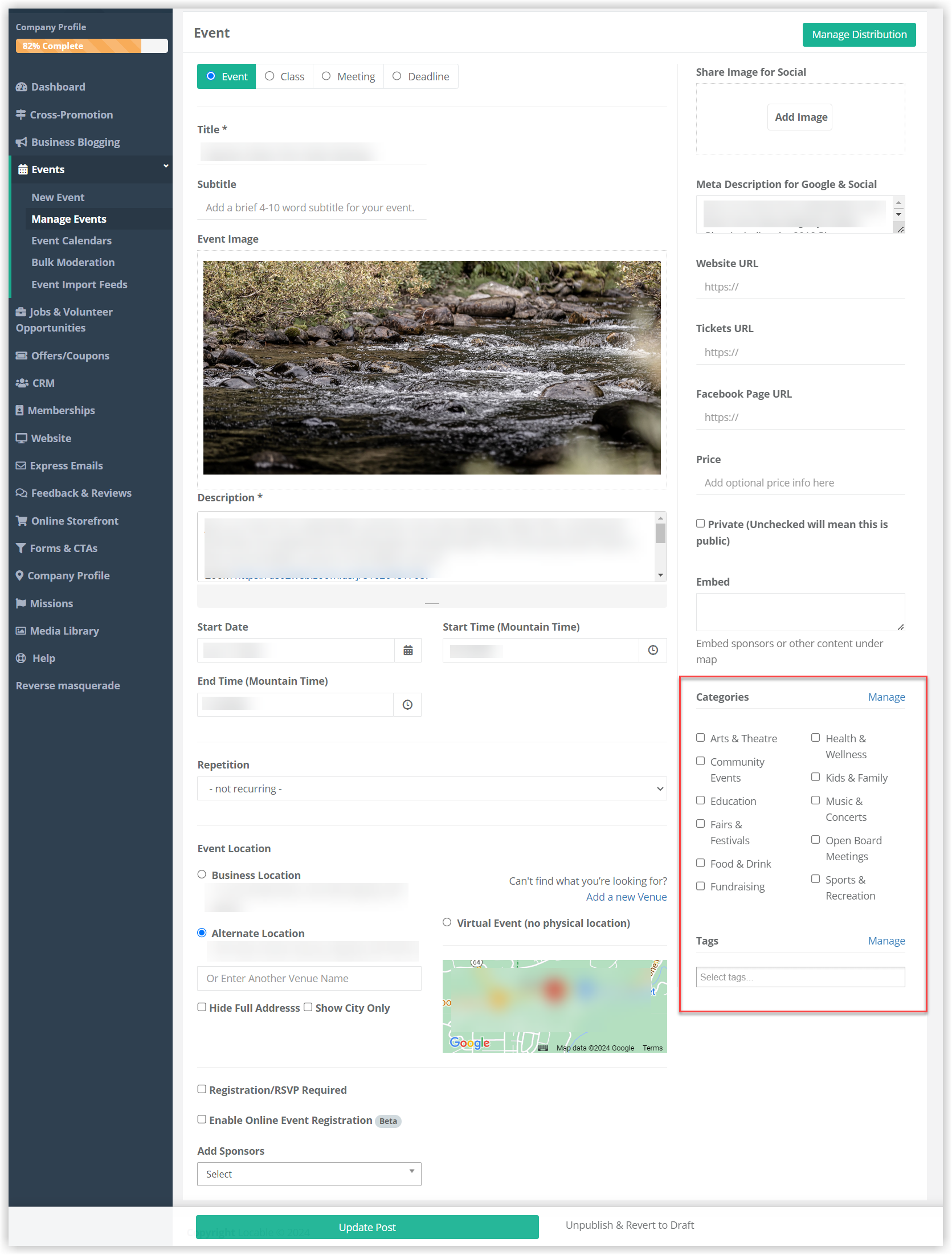This screenshot has width=952, height=1255.
Task: Select the Event type radio option
Action: pos(211,76)
